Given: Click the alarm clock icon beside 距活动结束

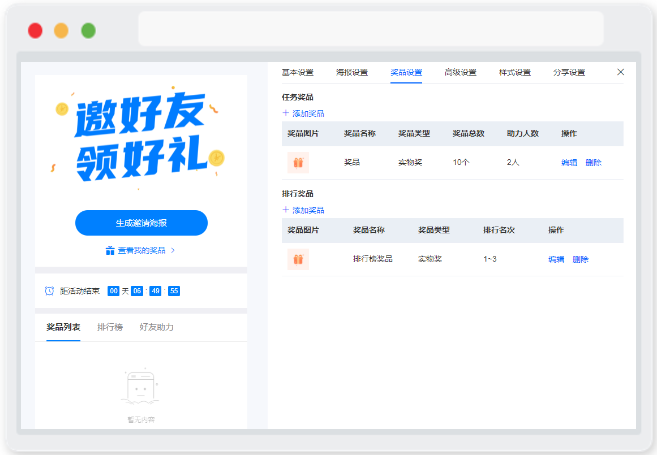Looking at the screenshot, I should pyautogui.click(x=49, y=291).
